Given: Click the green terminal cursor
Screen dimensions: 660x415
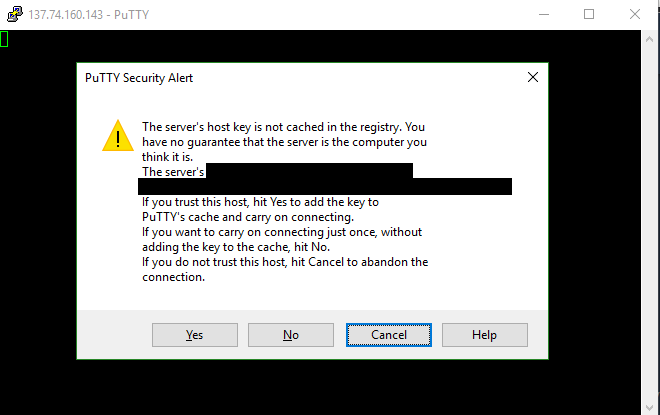Looking at the screenshot, I should [4, 39].
